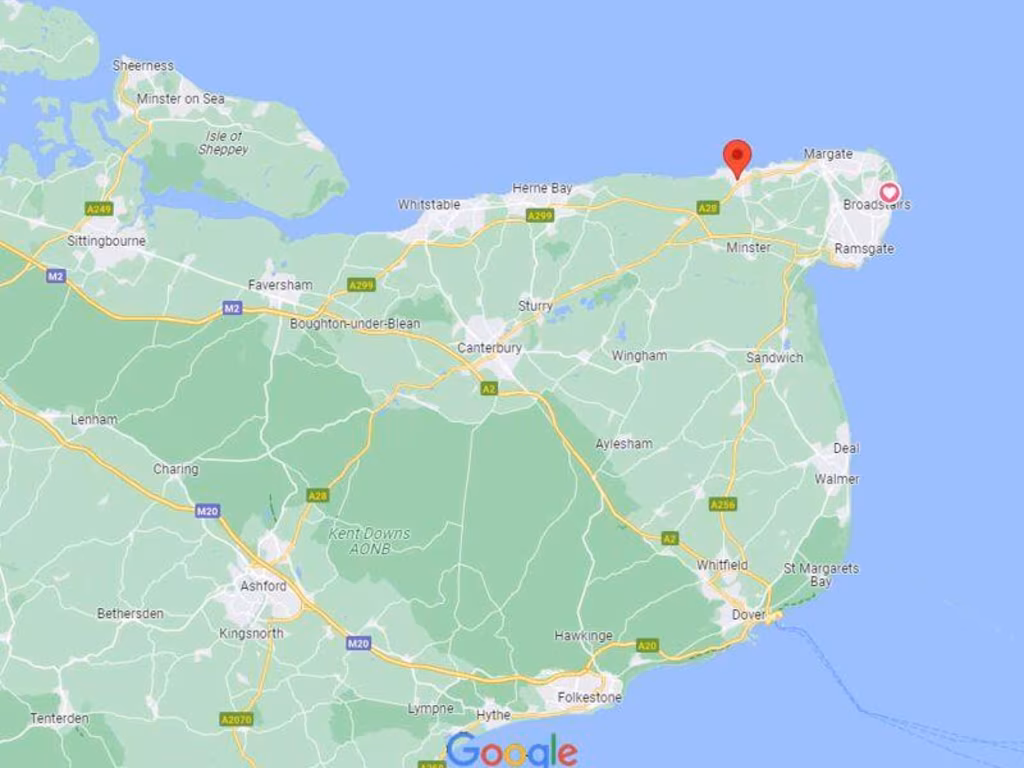The height and width of the screenshot is (768, 1024).
Task: Click the A249 road shield near Sittingbourne
Action: coord(99,209)
